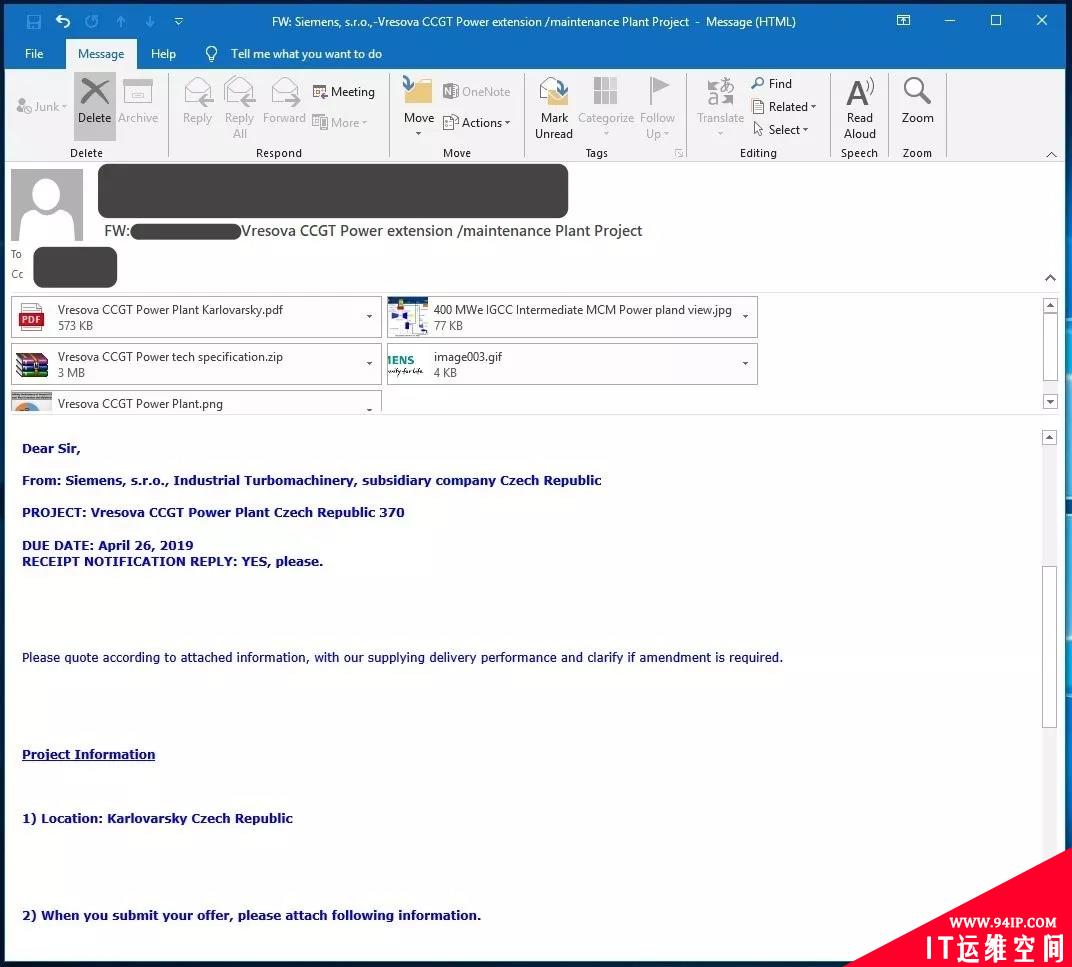Click the attachment list scrollbar thumb
This screenshot has height=967, width=1072.
(x=1050, y=347)
